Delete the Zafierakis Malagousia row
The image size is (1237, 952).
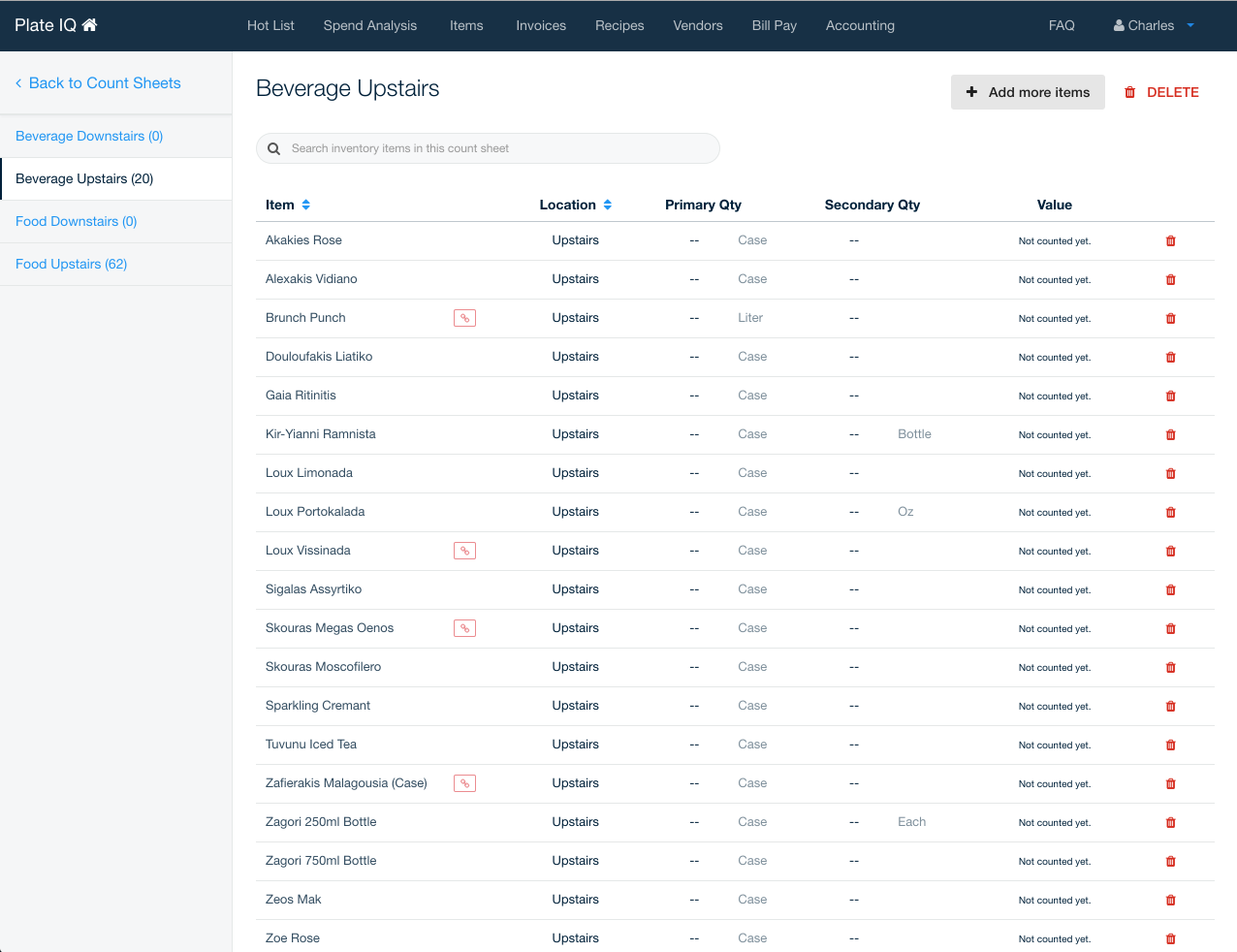click(x=1170, y=783)
